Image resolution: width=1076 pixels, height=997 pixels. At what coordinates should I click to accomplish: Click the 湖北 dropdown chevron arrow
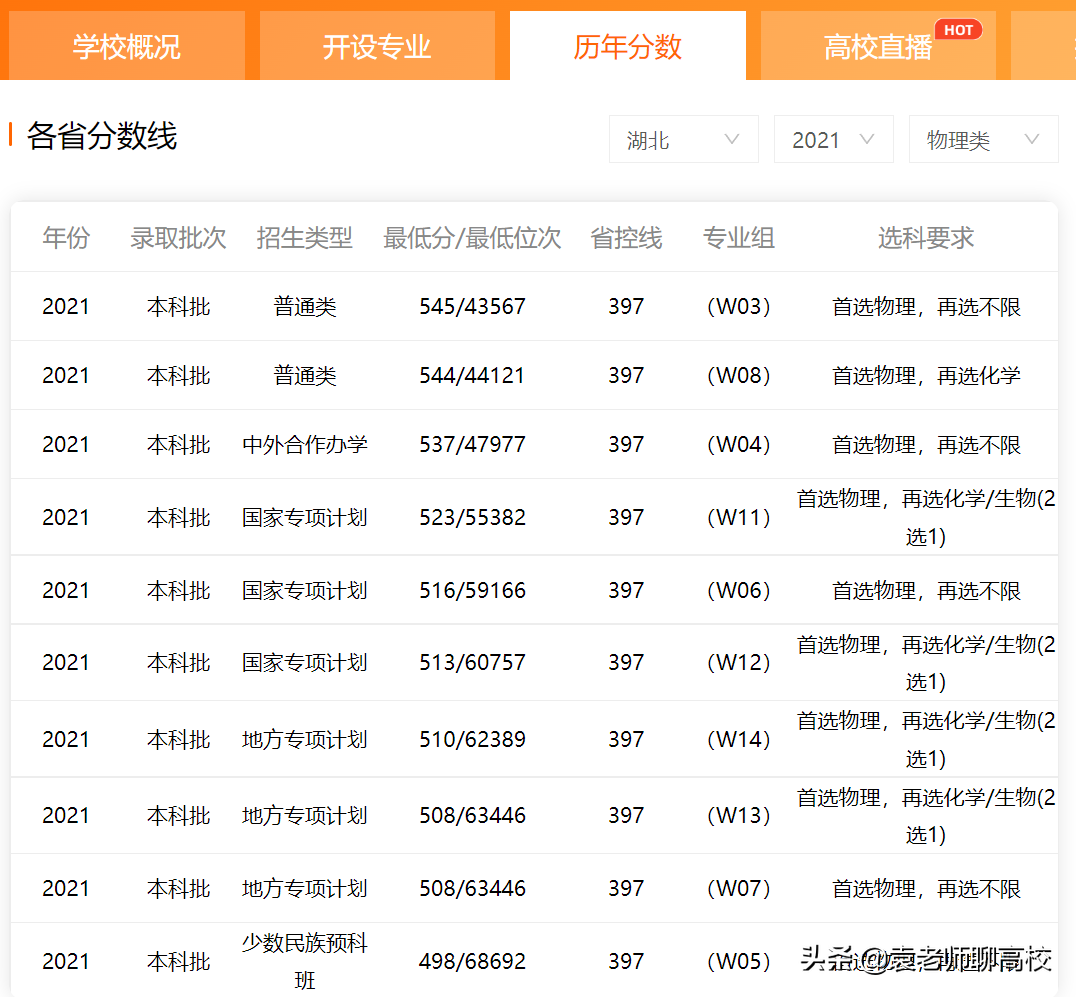click(x=731, y=139)
